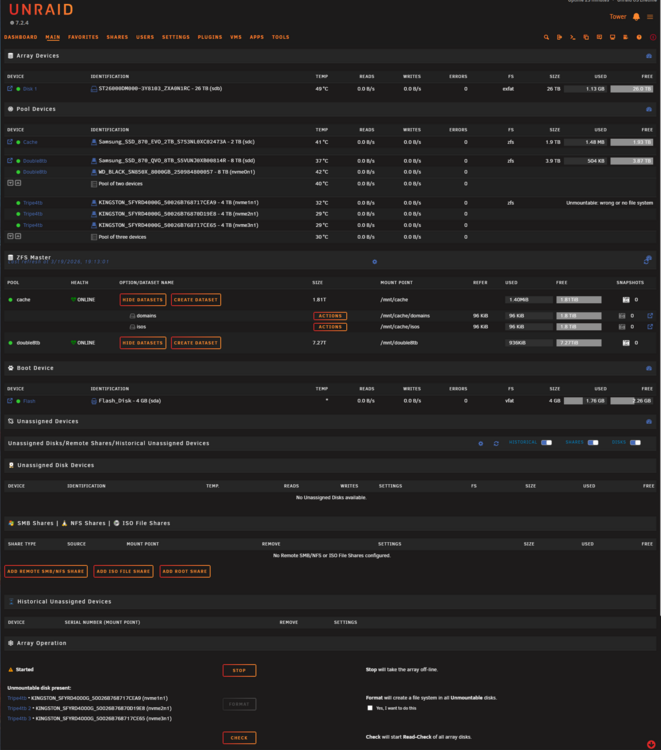Open the Cache device link in Pool Devices
The image size is (661, 750).
pos(30,142)
